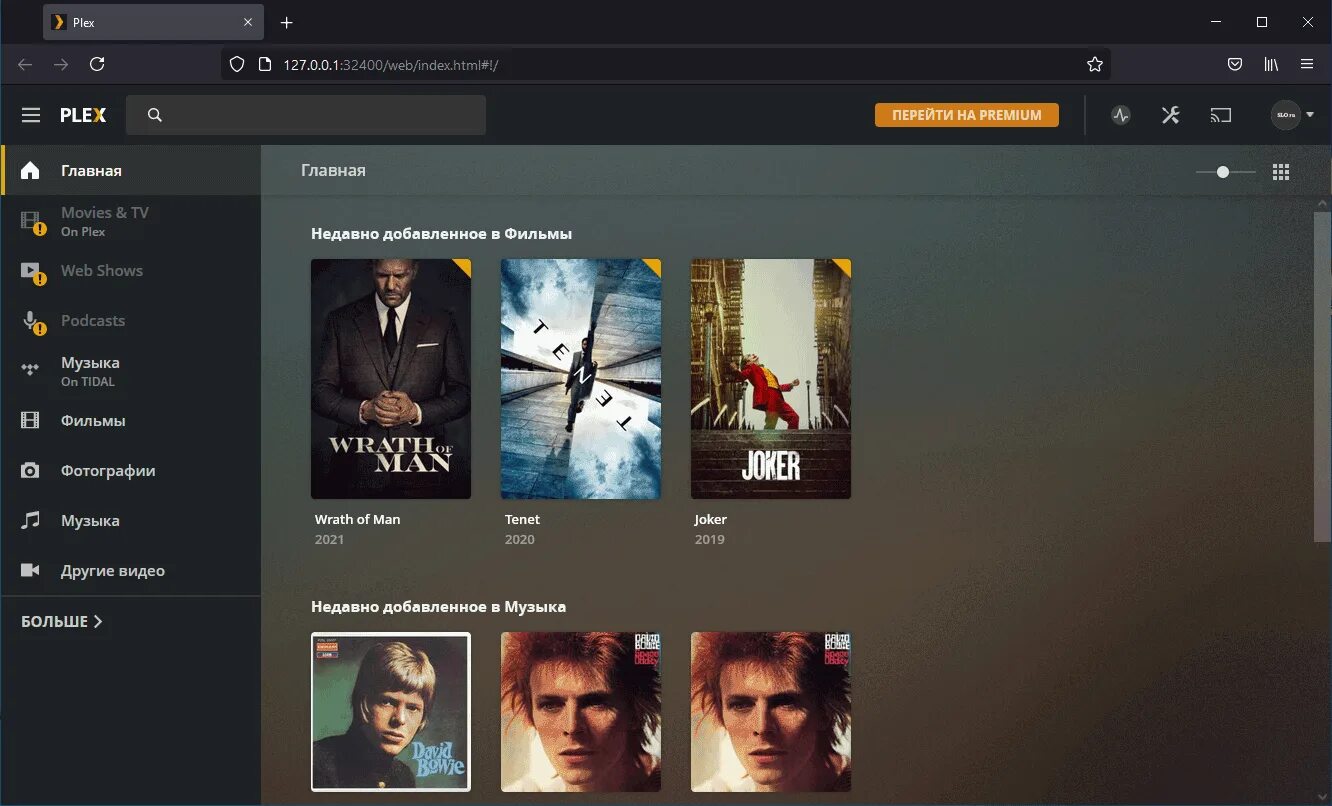Click the microphone Podcasts icon
The image size is (1332, 806).
[32, 322]
